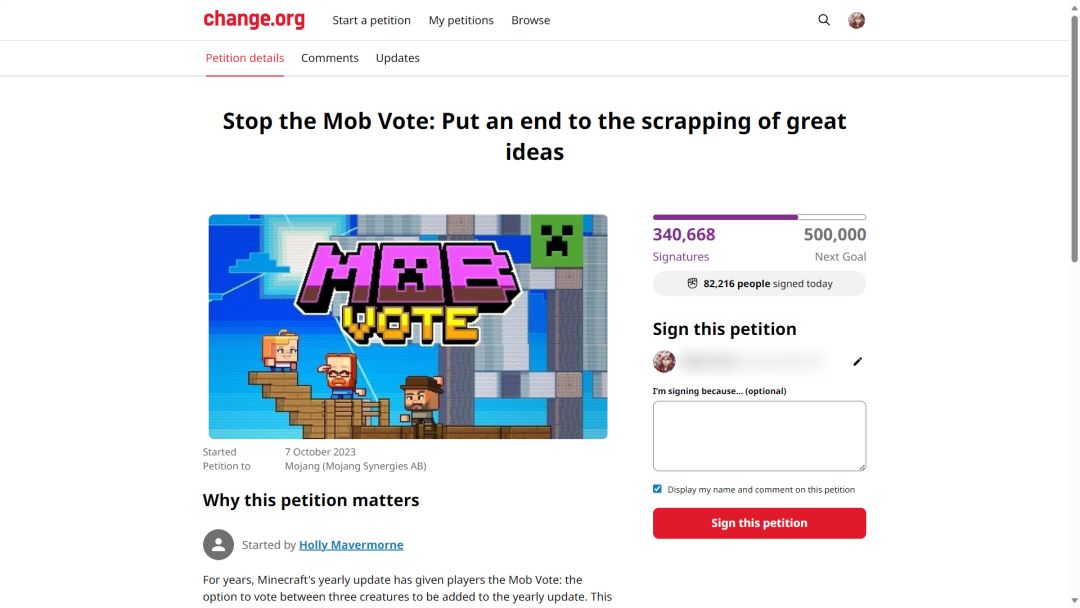1080x608 pixels.
Task: Click the Mob Vote petition image
Action: 408,326
